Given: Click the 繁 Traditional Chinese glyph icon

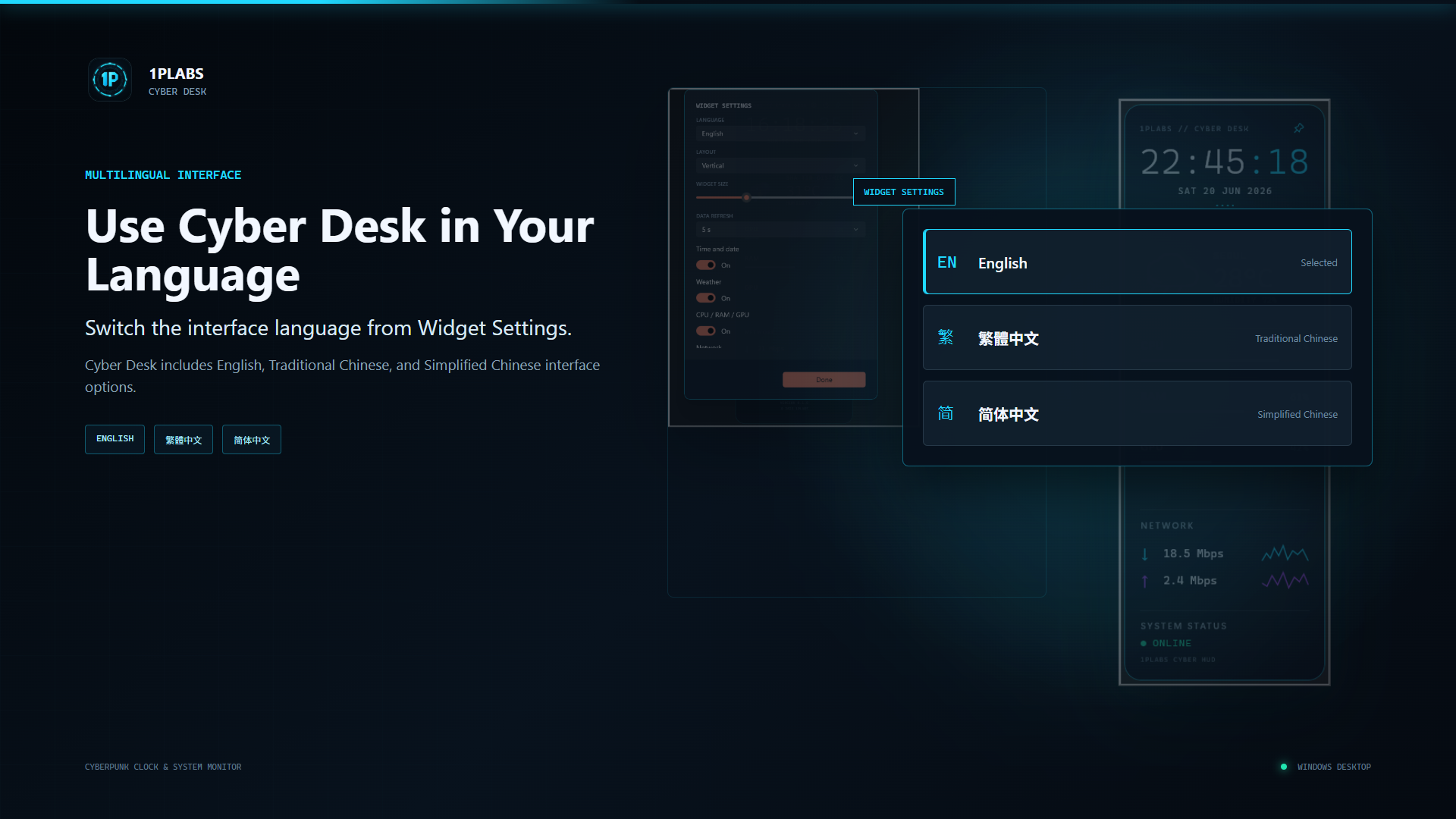Looking at the screenshot, I should tap(946, 337).
